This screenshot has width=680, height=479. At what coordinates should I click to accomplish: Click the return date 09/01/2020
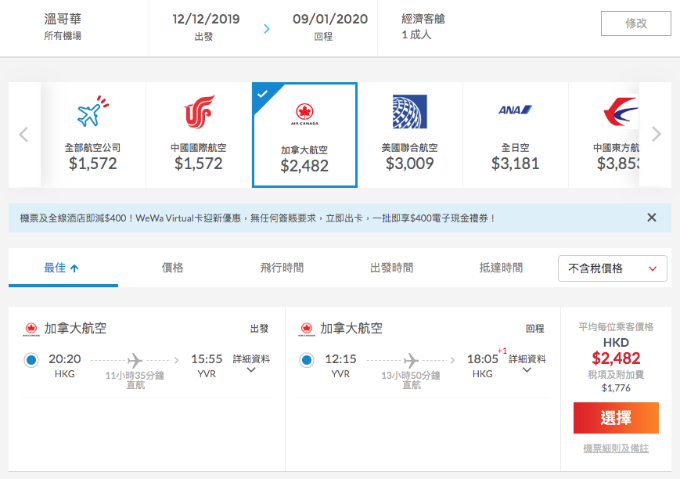pyautogui.click(x=330, y=19)
